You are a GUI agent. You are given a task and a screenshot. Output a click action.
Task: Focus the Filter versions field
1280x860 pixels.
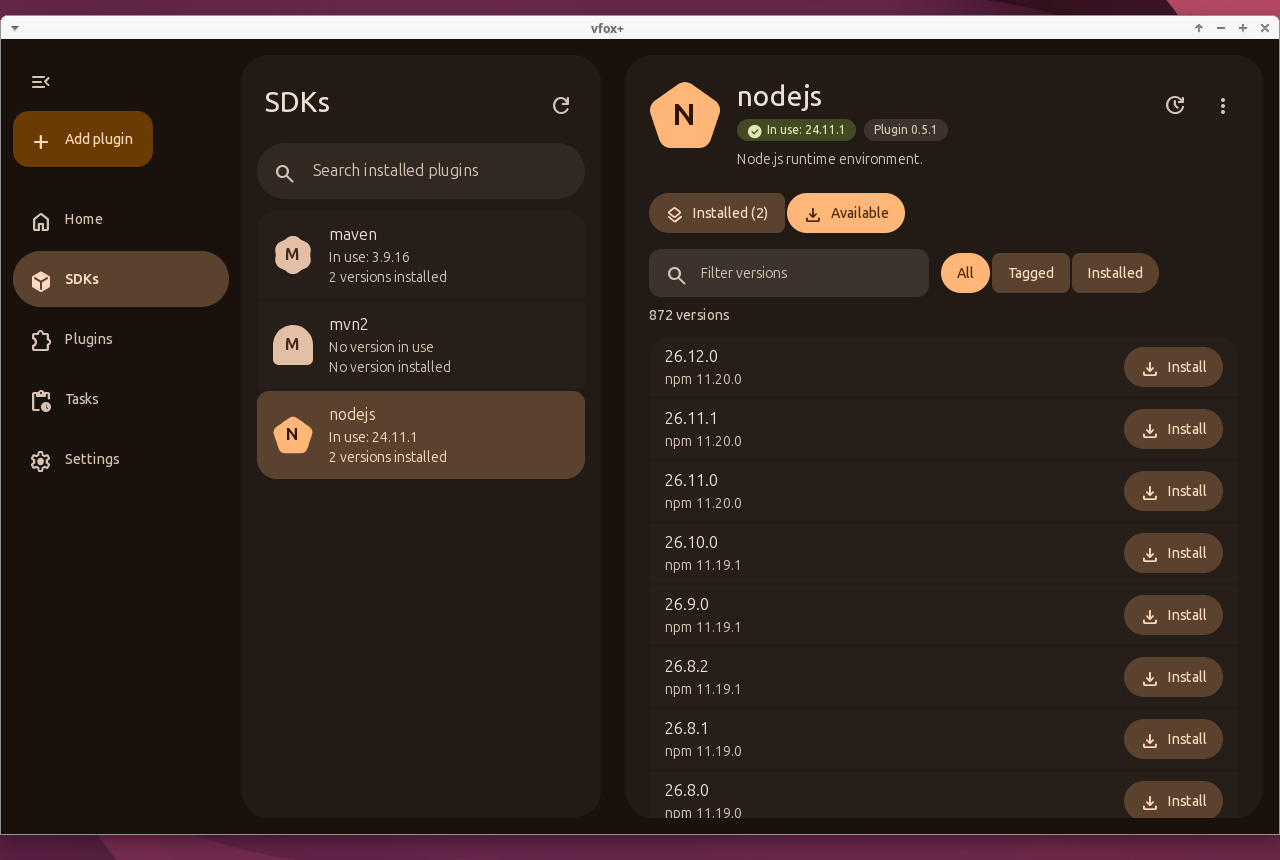pos(789,273)
